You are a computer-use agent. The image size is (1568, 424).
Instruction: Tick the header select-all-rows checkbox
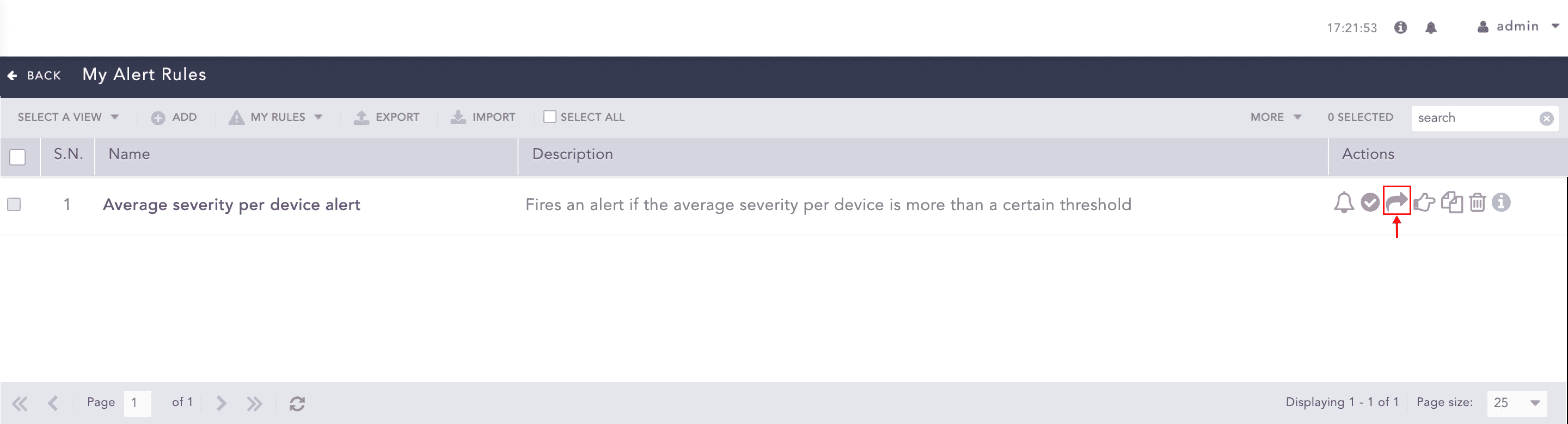click(x=17, y=157)
